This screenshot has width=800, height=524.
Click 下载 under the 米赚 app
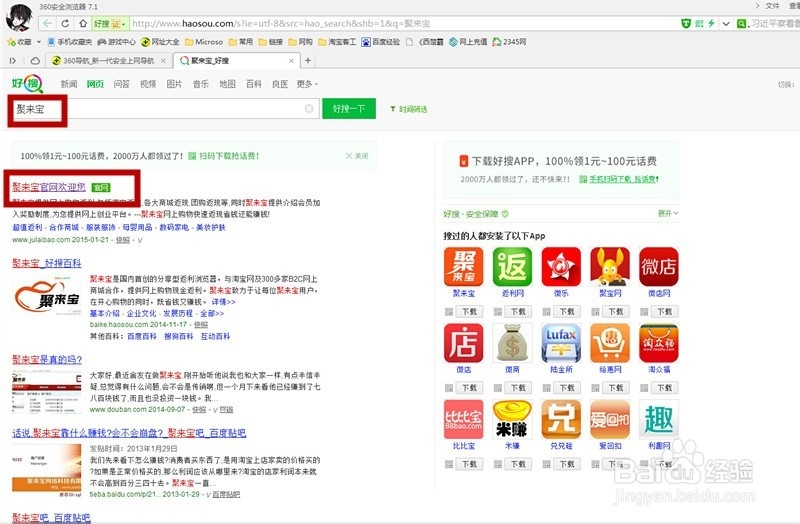point(518,464)
